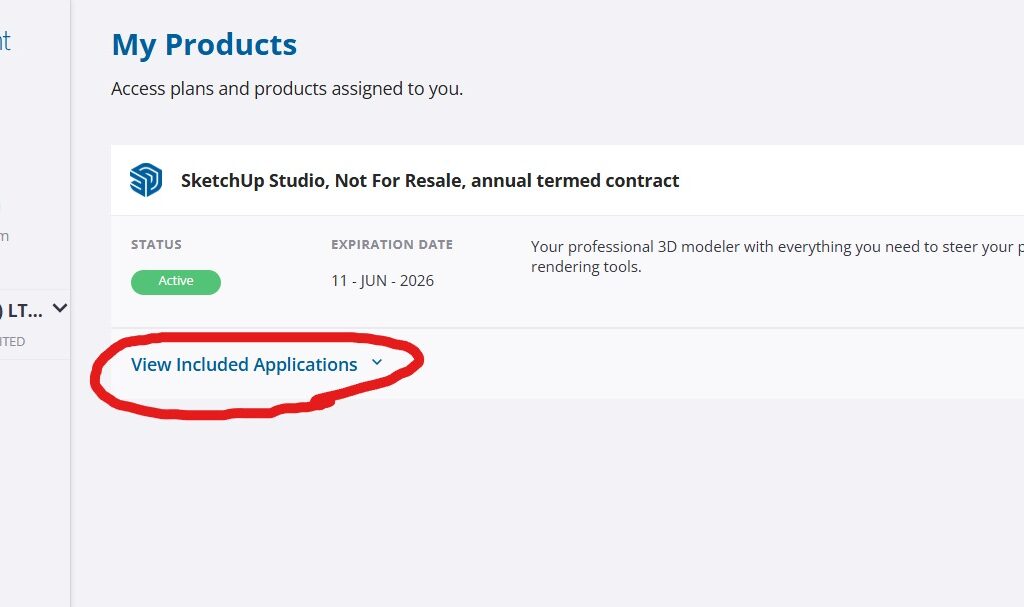1024x607 pixels.
Task: Click the SketchUp logo icon
Action: pos(146,180)
